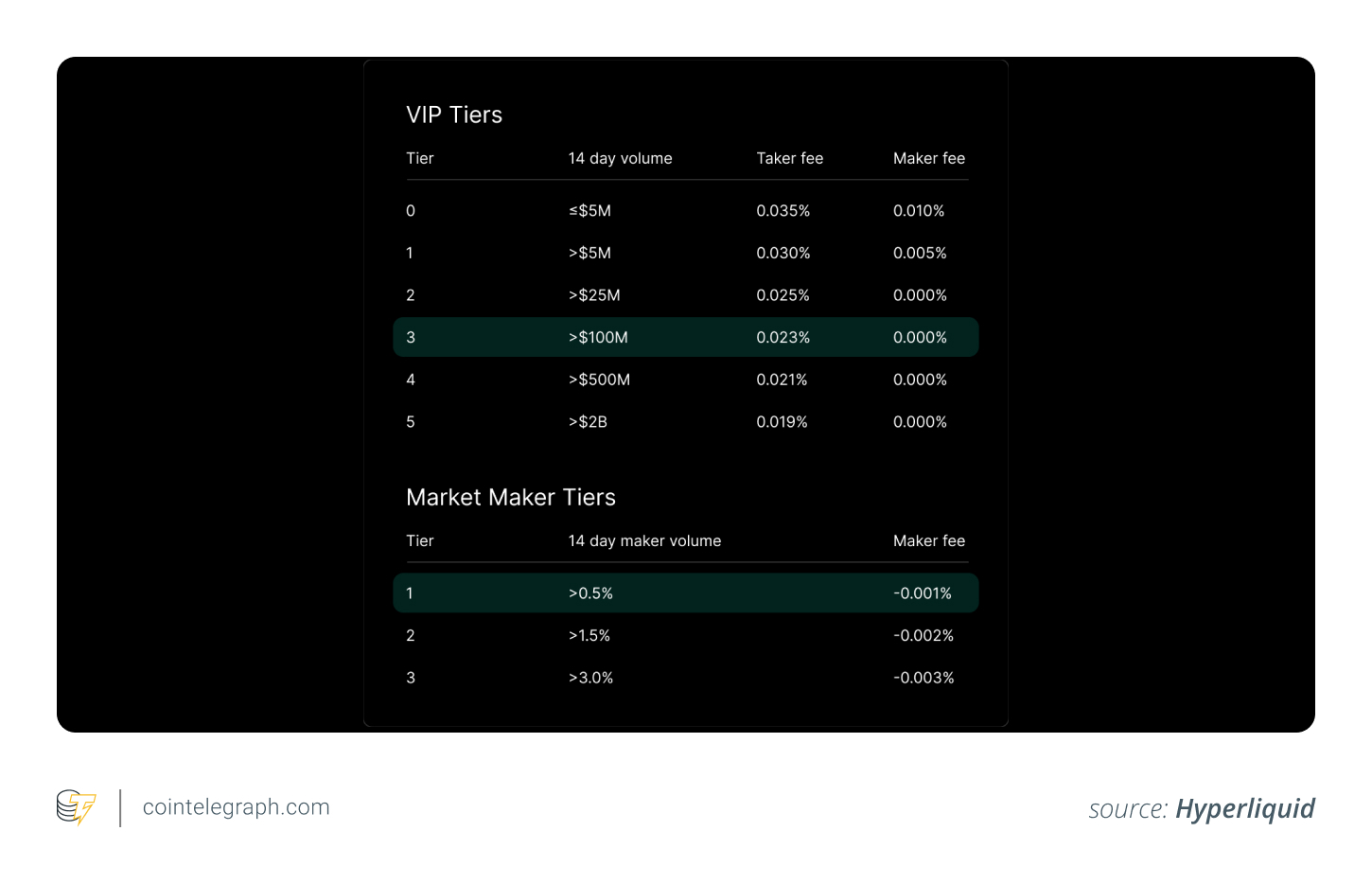
Task: Click the Cointelegraph coin logo icon
Action: point(76,807)
